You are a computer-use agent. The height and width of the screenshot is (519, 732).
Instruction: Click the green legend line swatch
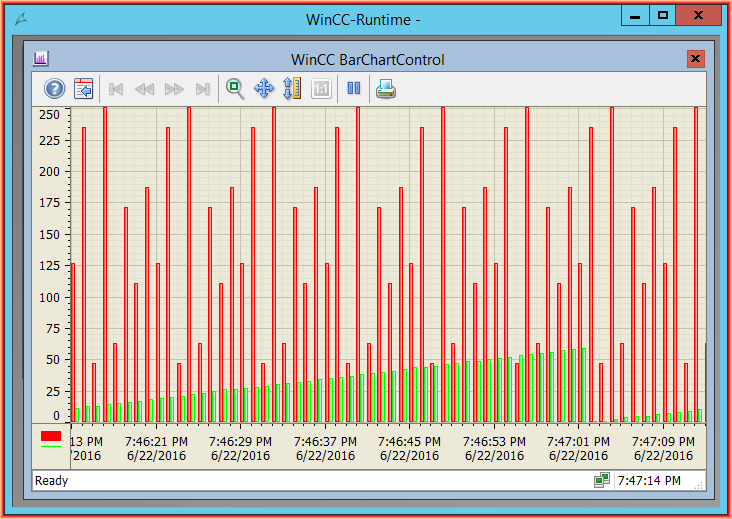pyautogui.click(x=51, y=446)
